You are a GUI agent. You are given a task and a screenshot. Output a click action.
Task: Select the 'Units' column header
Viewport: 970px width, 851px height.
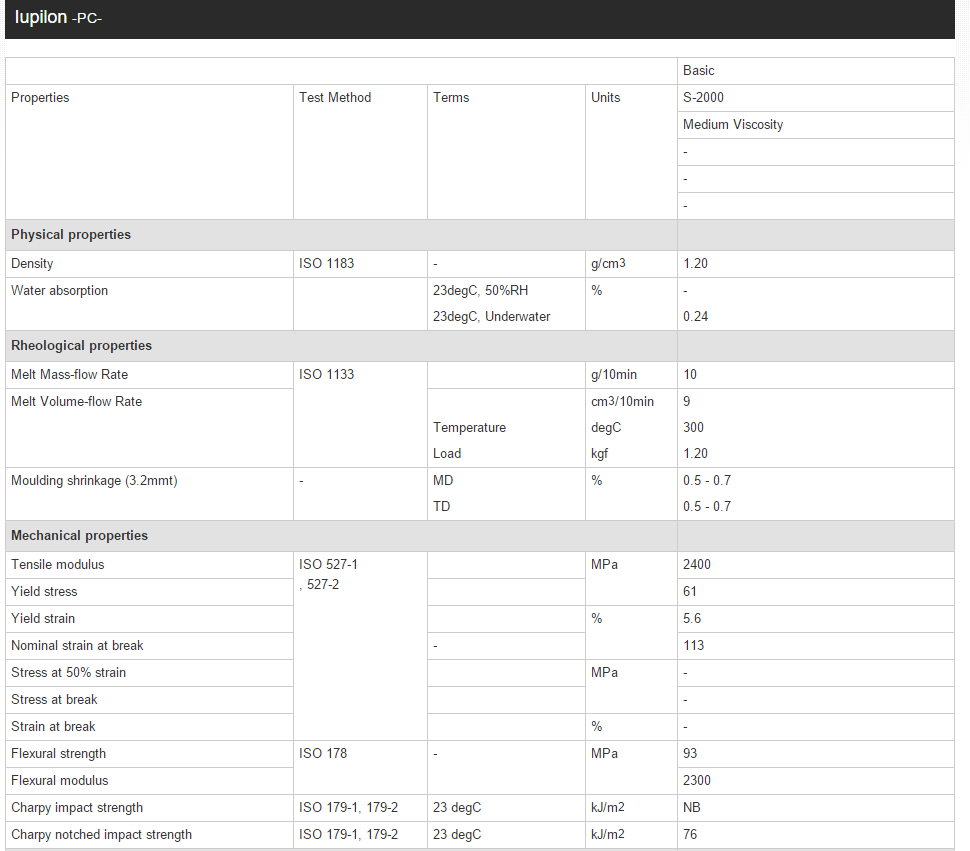tap(631, 152)
